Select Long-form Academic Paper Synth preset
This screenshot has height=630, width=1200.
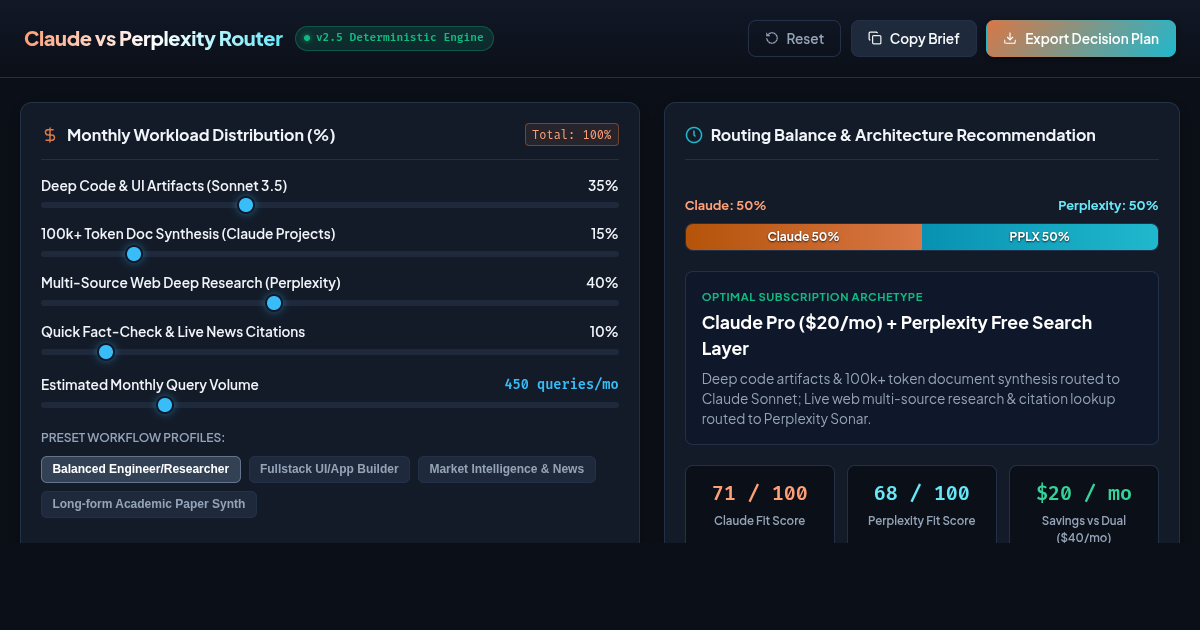(149, 504)
